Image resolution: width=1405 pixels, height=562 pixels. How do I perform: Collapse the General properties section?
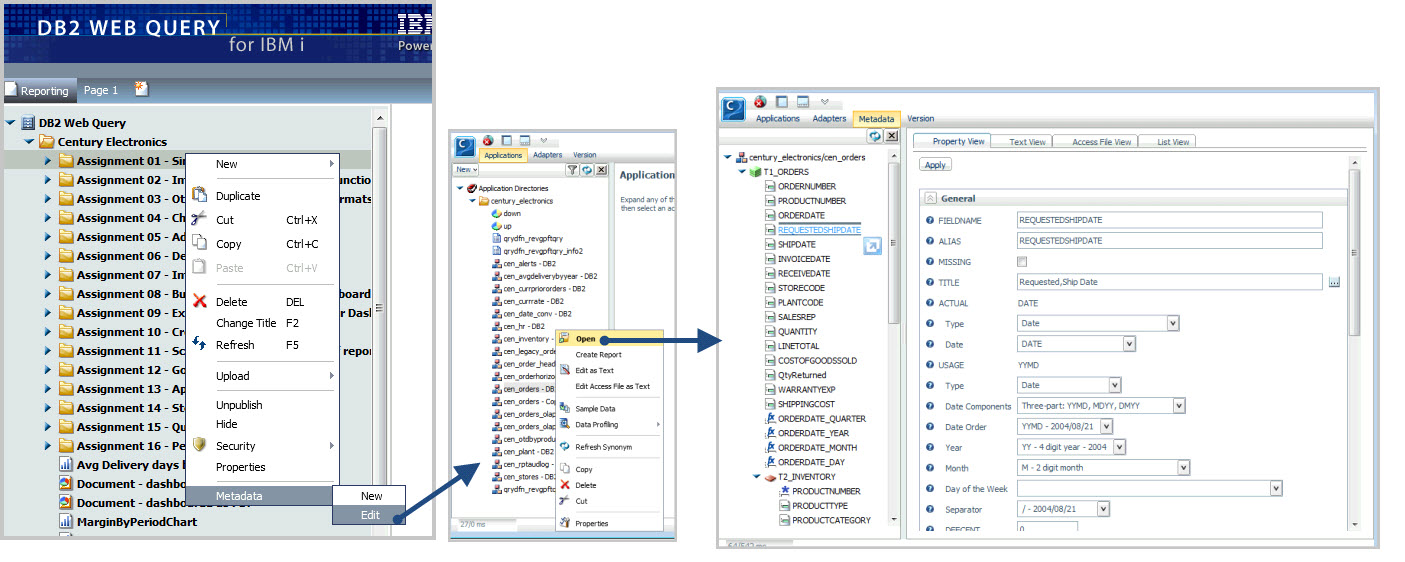coord(930,198)
